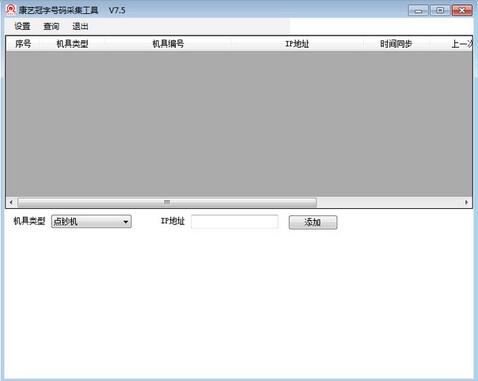Click the 序号 column header
The height and width of the screenshot is (381, 478).
[x=23, y=44]
